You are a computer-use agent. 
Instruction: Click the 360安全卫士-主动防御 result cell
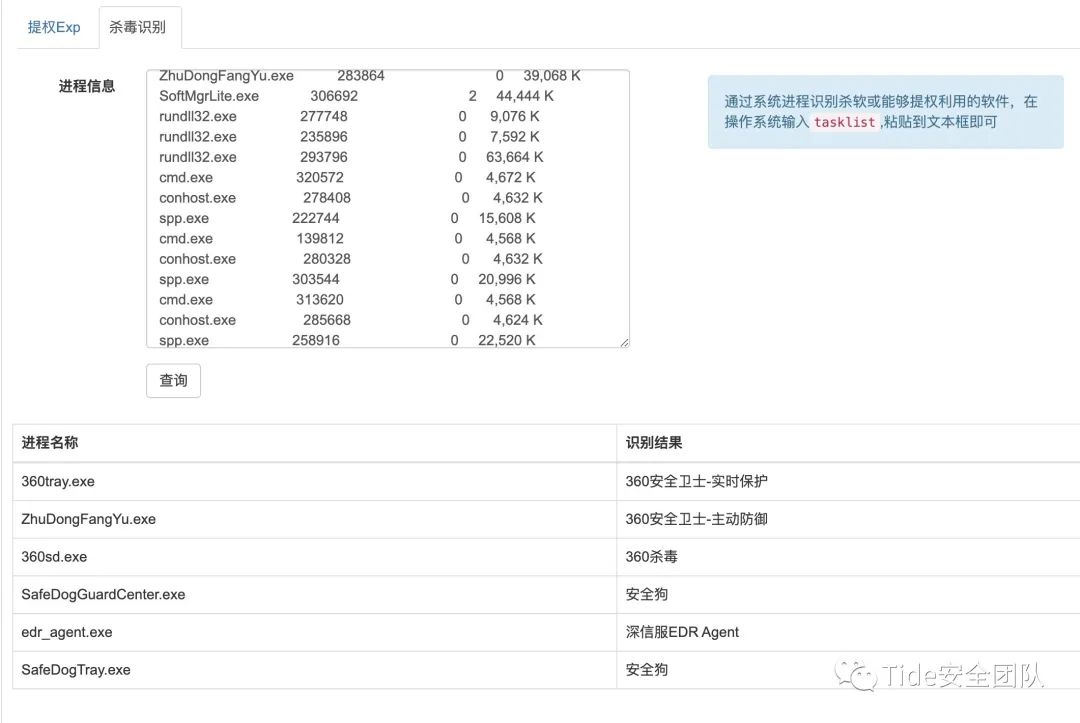(849, 519)
